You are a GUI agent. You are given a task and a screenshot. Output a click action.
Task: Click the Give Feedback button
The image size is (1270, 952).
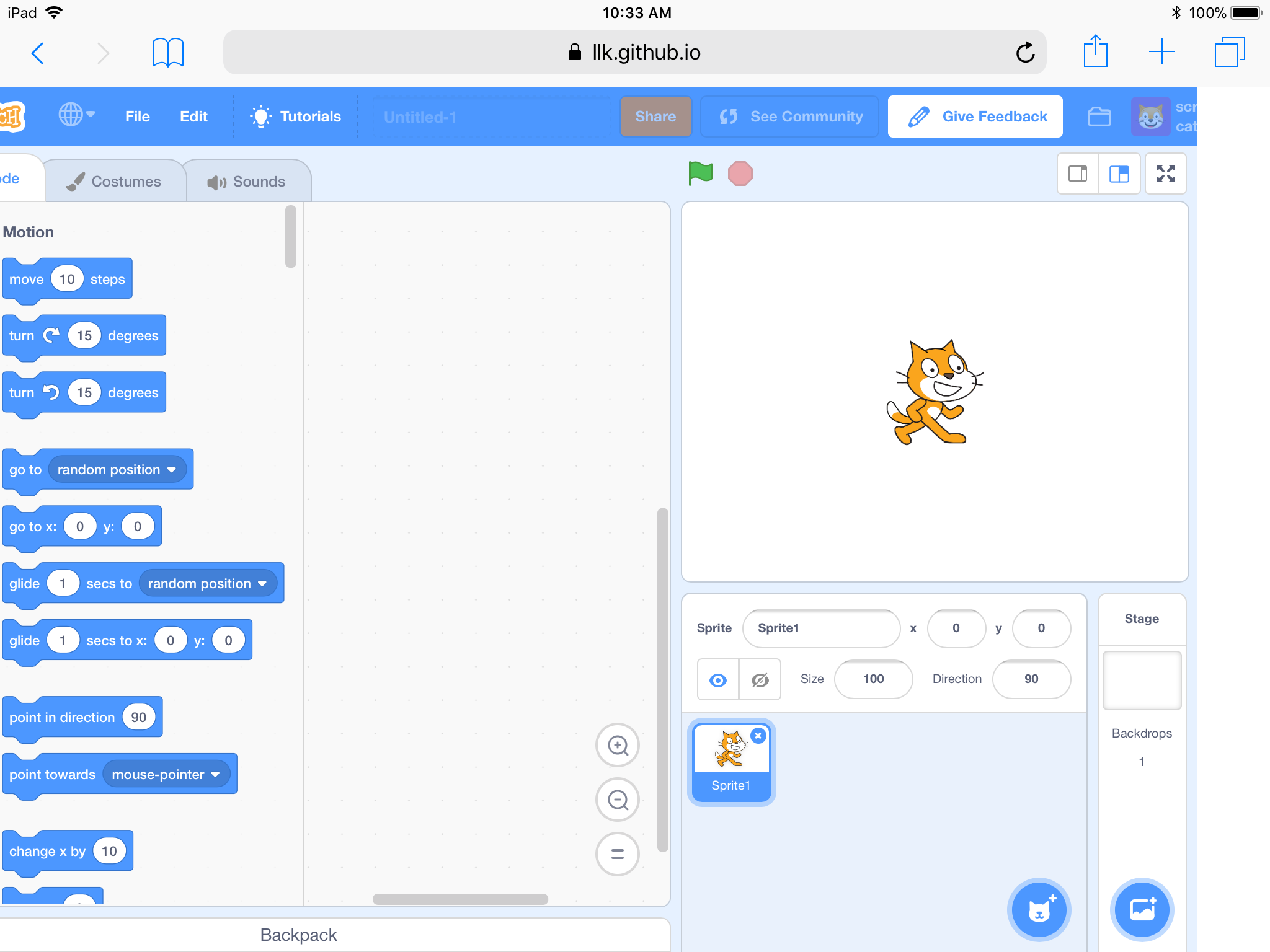975,117
